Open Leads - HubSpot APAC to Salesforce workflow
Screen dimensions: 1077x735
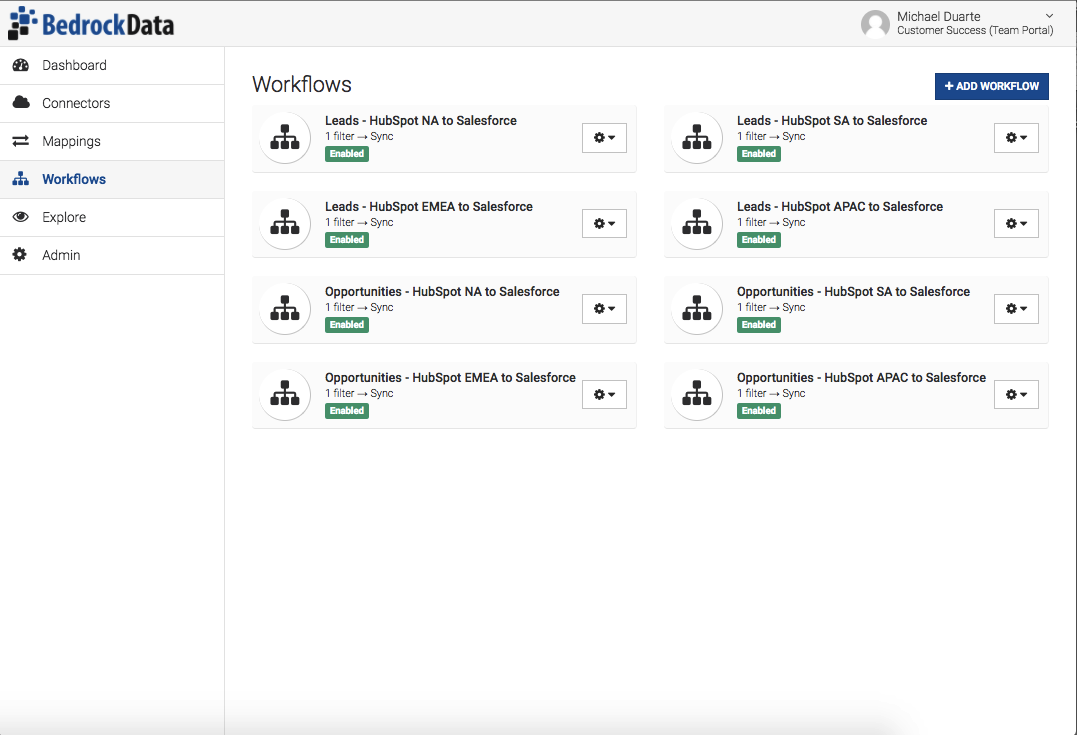[839, 207]
